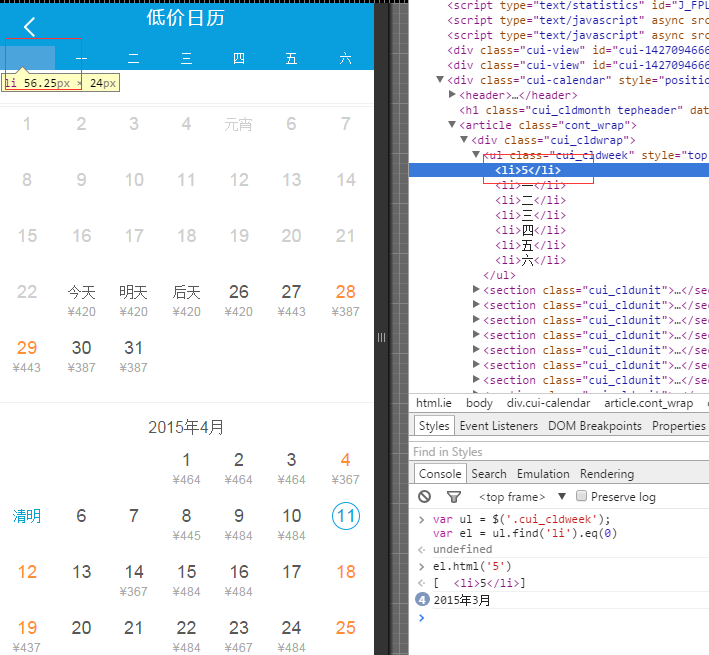Viewport: 709px width, 655px height.
Task: Collapse the article cont_wrap node
Action: (453, 125)
